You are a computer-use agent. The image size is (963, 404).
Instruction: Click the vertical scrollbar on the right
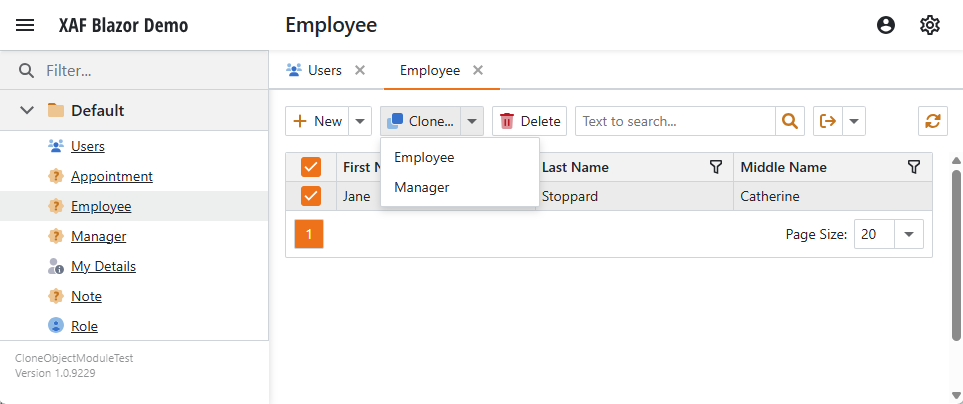[956, 250]
